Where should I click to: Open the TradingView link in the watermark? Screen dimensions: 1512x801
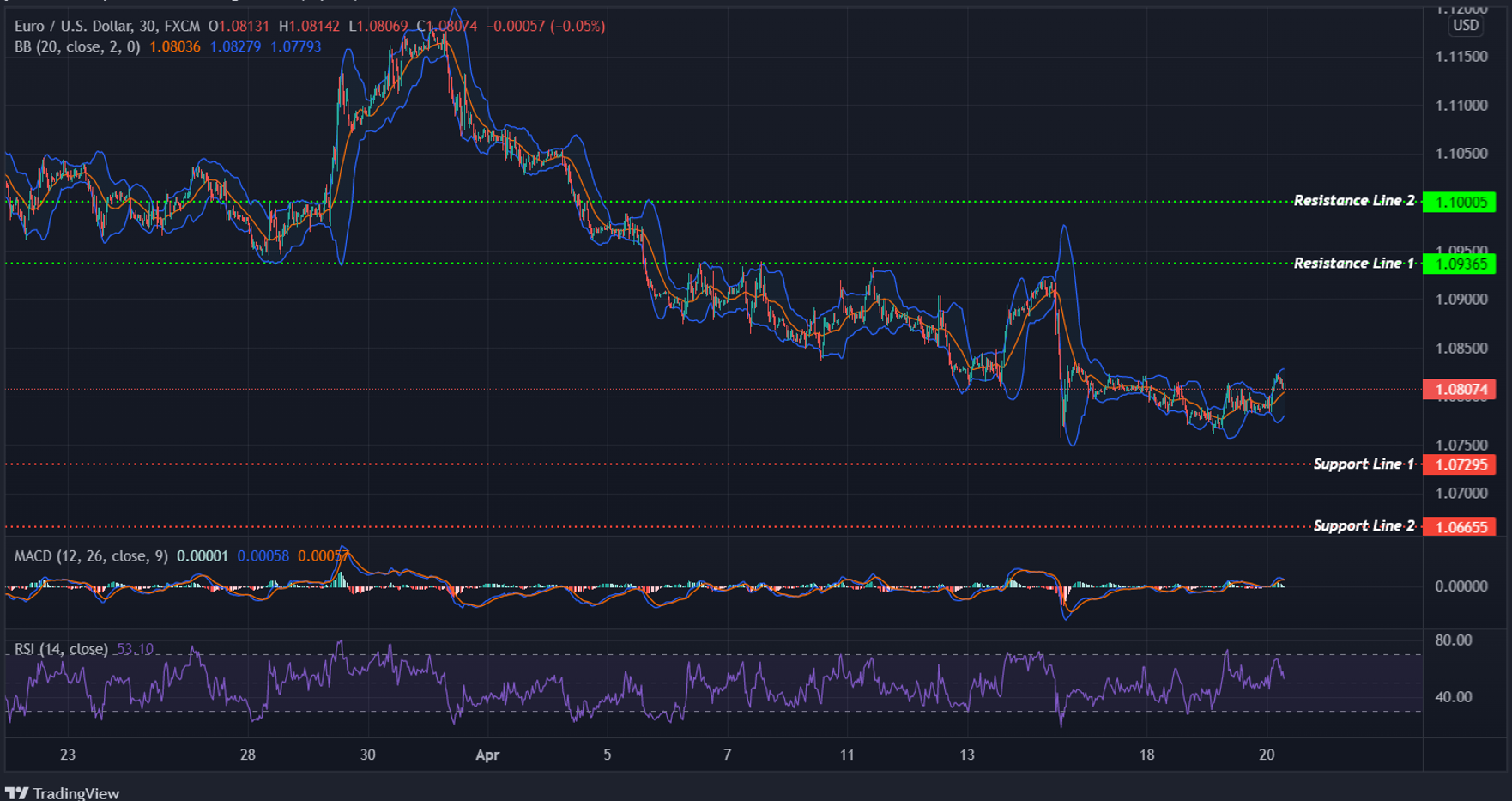[77, 792]
